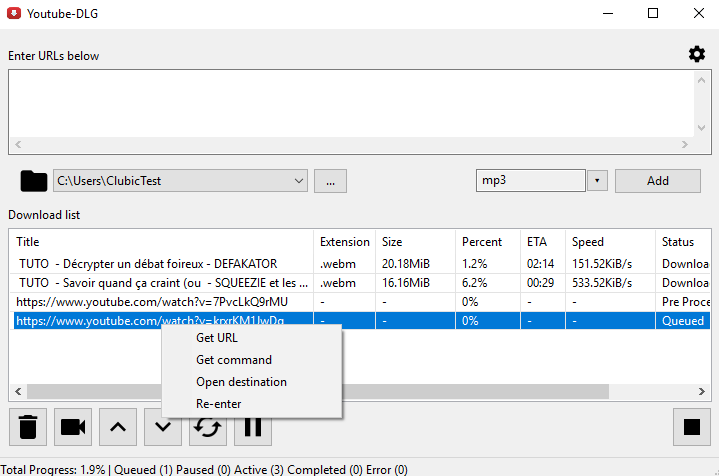Screen dimensions: 719x476
Task: Click the 6.2% percent cell
Action: pos(475,283)
